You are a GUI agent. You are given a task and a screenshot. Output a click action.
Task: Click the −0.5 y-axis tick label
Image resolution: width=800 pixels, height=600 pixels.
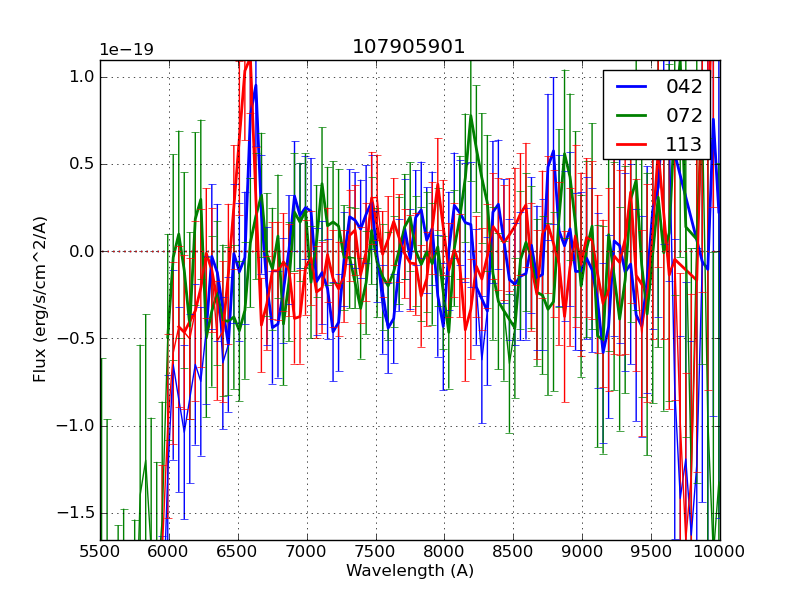pos(77,338)
